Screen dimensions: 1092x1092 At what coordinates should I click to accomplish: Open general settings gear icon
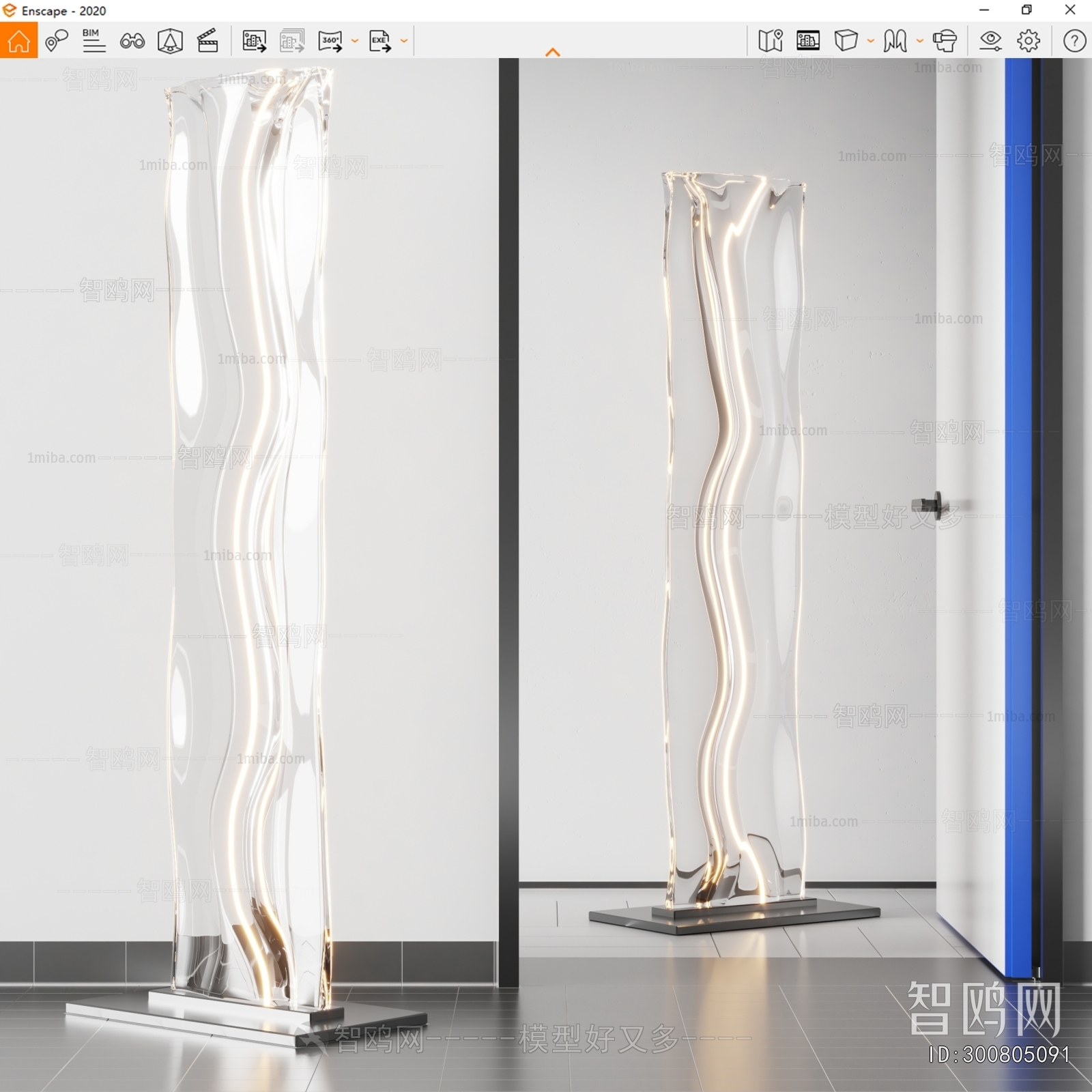tap(1029, 41)
